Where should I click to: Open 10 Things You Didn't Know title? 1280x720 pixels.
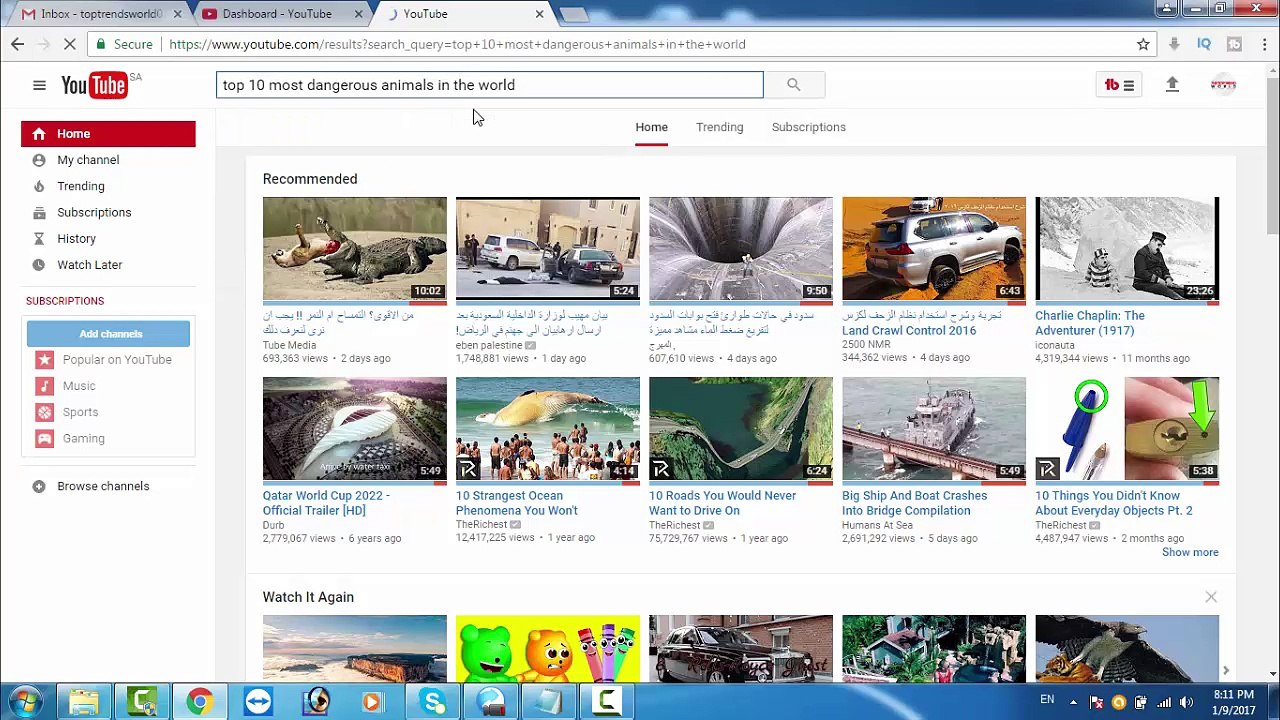(x=1113, y=503)
